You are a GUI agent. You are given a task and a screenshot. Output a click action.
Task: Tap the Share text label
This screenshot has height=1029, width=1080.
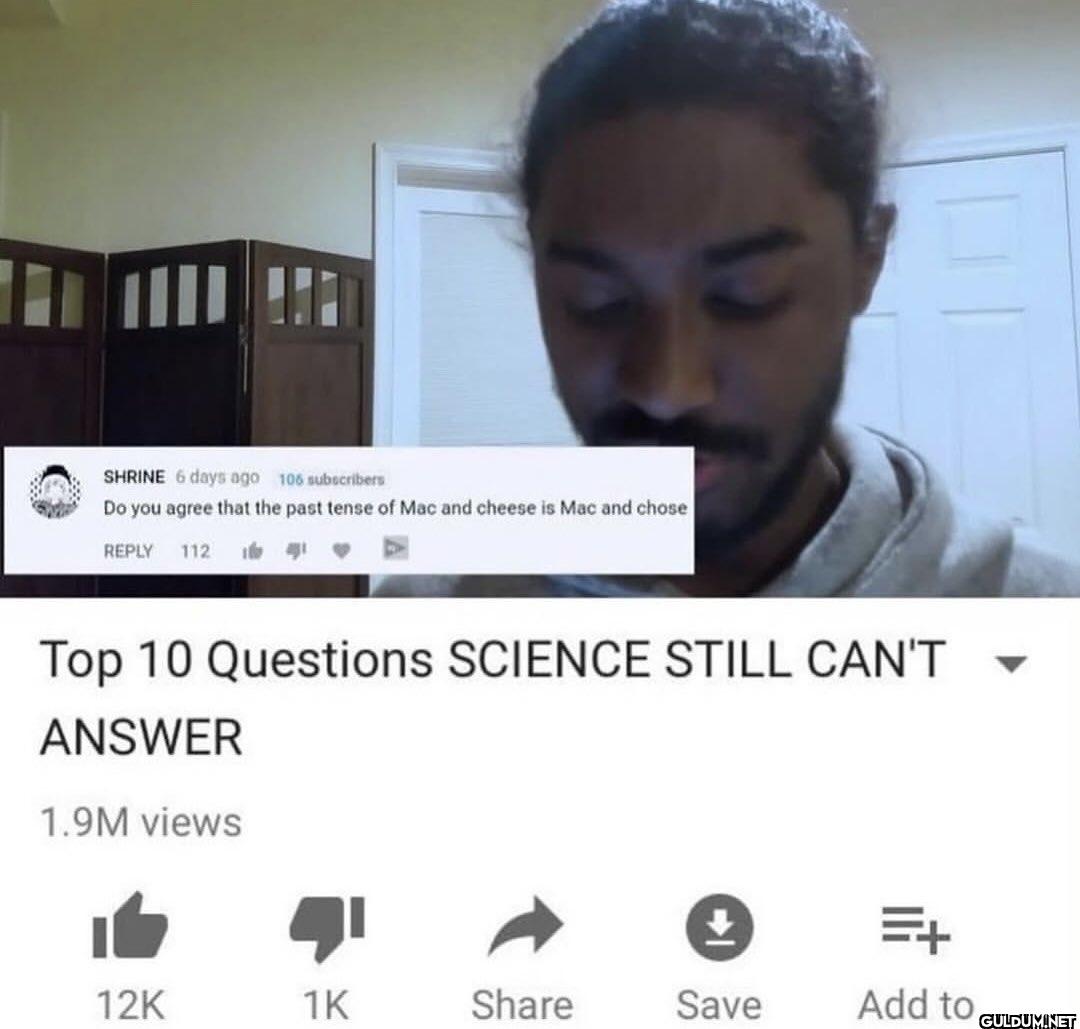[522, 1005]
